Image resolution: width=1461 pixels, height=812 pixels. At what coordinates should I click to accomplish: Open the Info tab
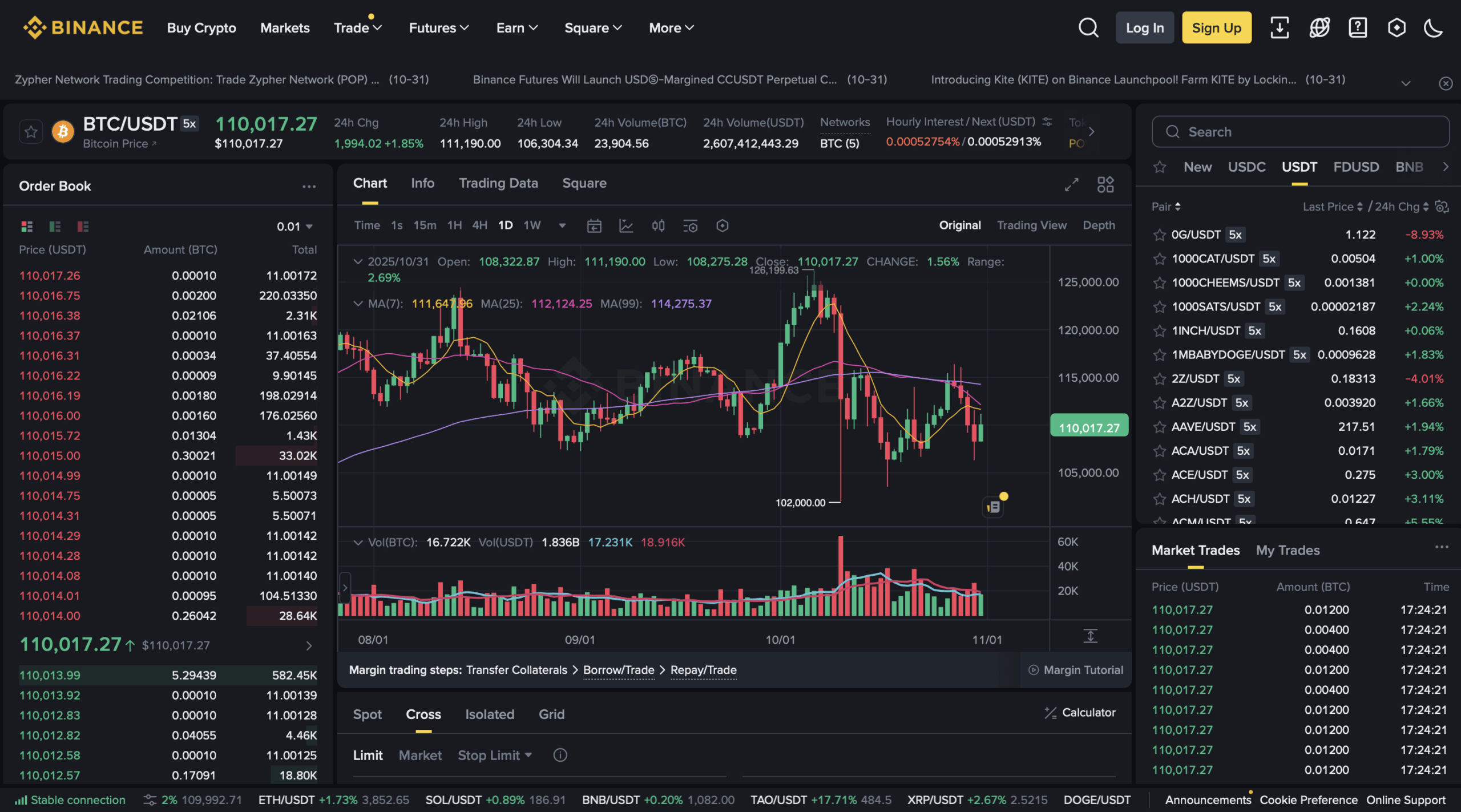(x=422, y=183)
